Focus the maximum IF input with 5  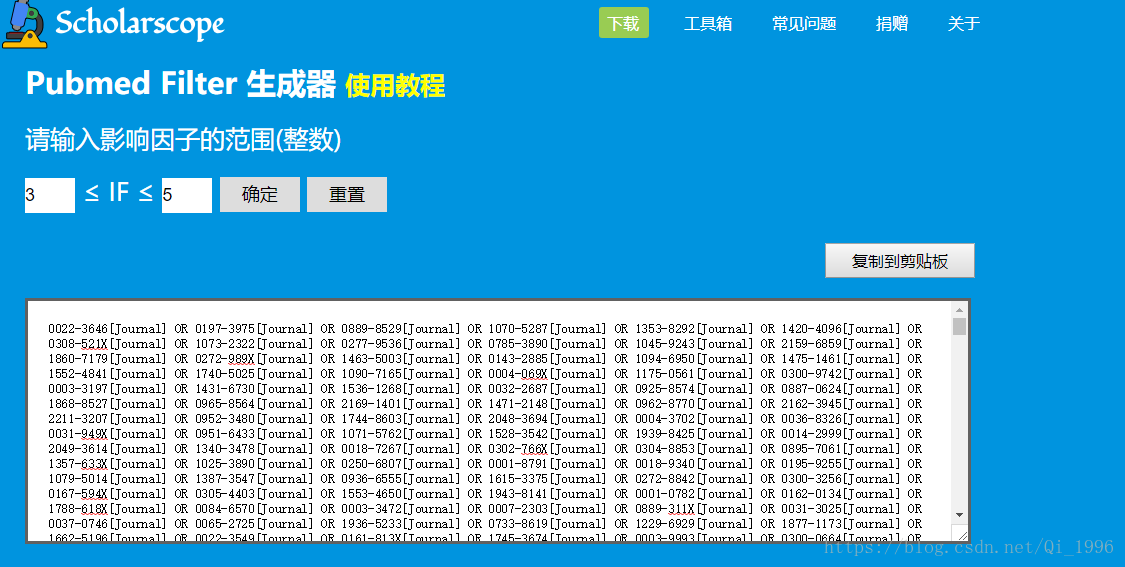coord(187,195)
